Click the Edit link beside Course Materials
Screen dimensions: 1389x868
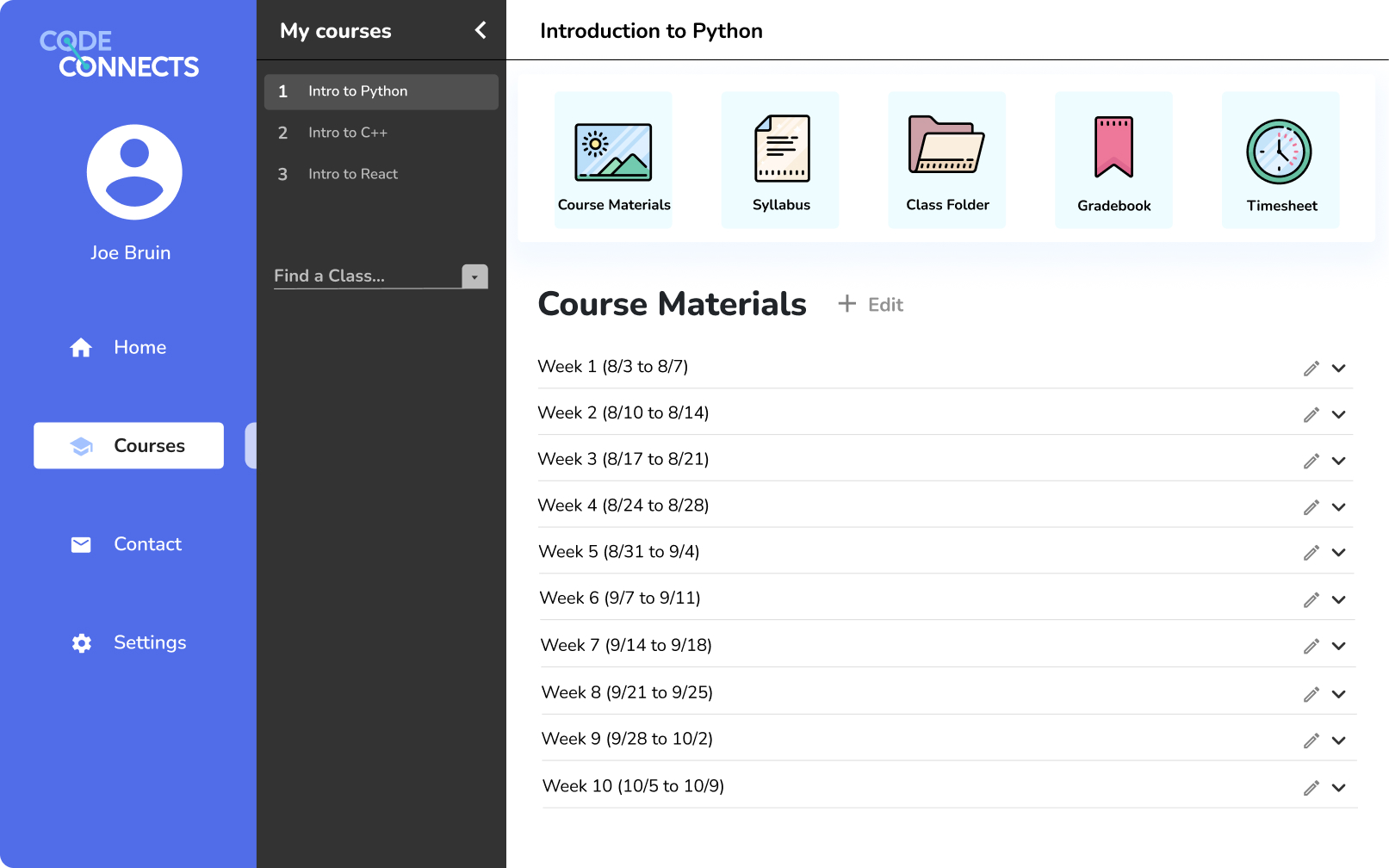click(x=885, y=305)
